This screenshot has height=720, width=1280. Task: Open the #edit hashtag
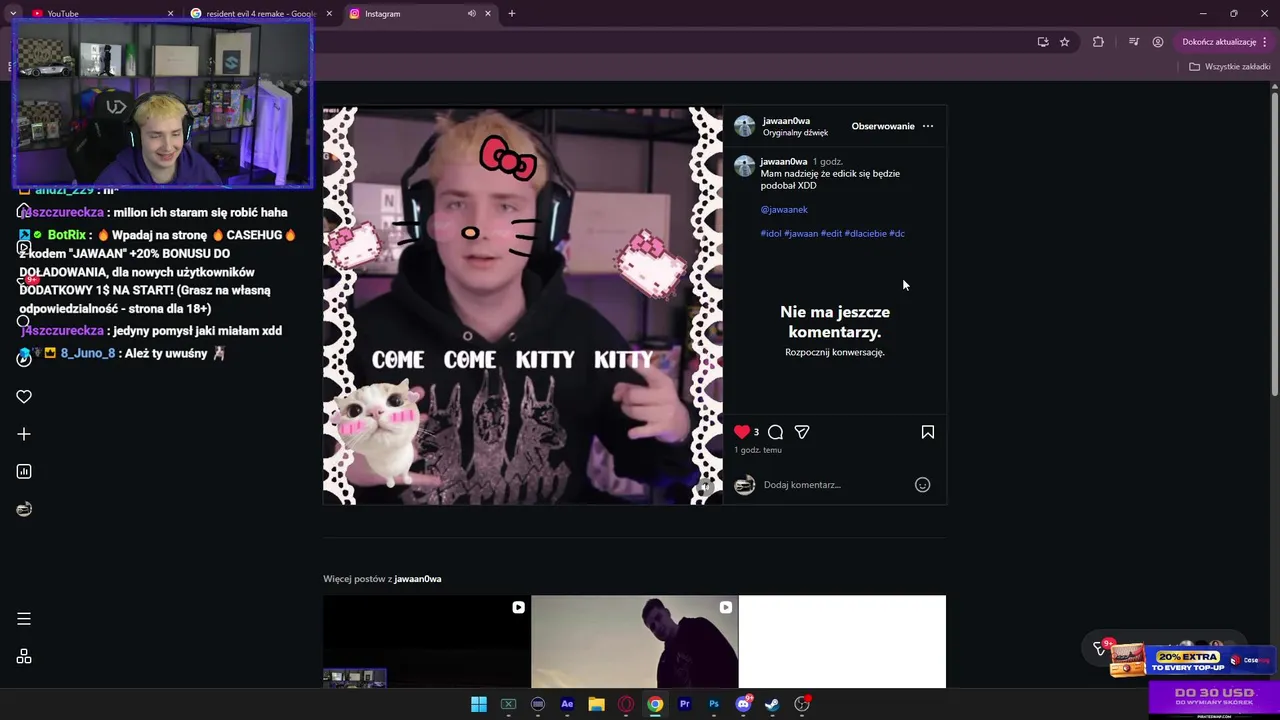(x=831, y=233)
